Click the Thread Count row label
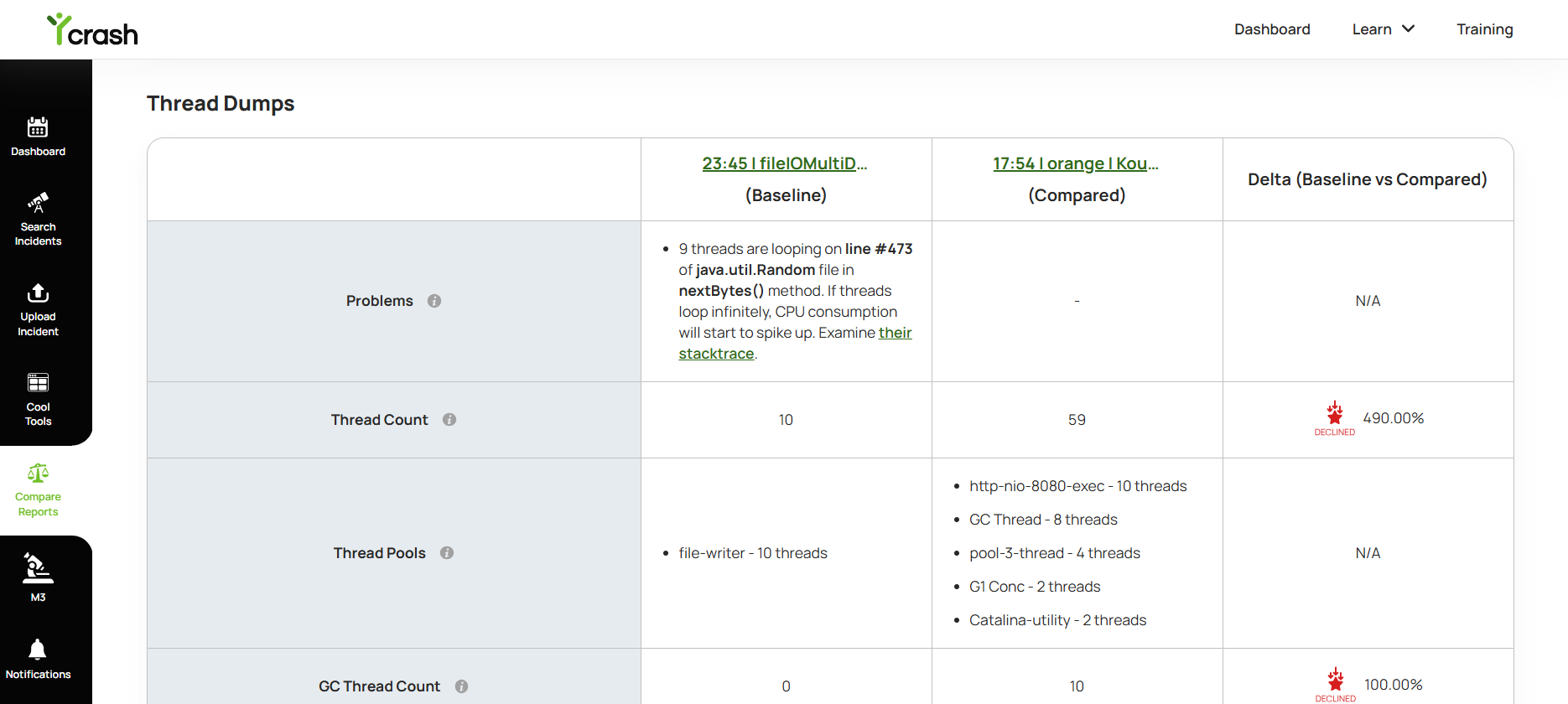This screenshot has height=704, width=1568. [379, 419]
